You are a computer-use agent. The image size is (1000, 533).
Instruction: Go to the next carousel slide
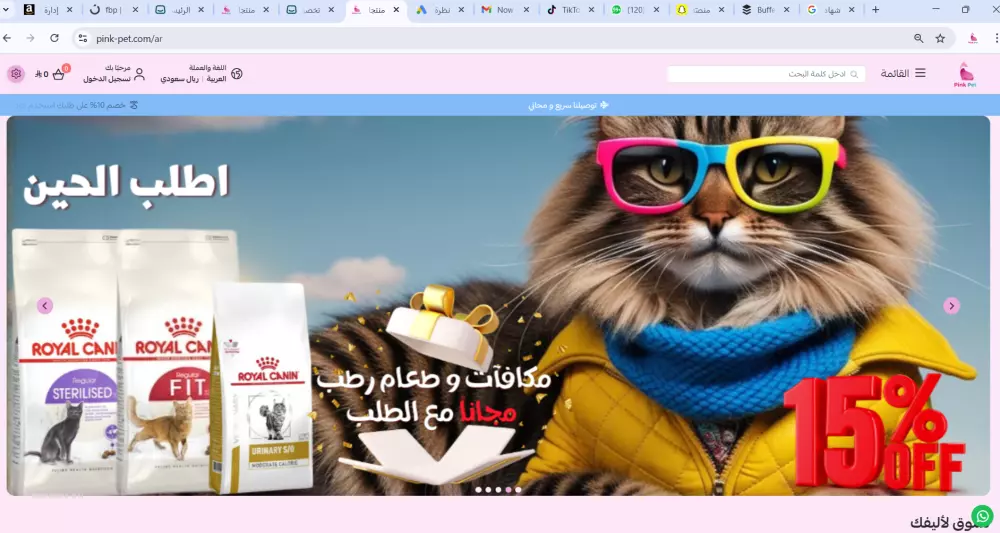pos(952,306)
